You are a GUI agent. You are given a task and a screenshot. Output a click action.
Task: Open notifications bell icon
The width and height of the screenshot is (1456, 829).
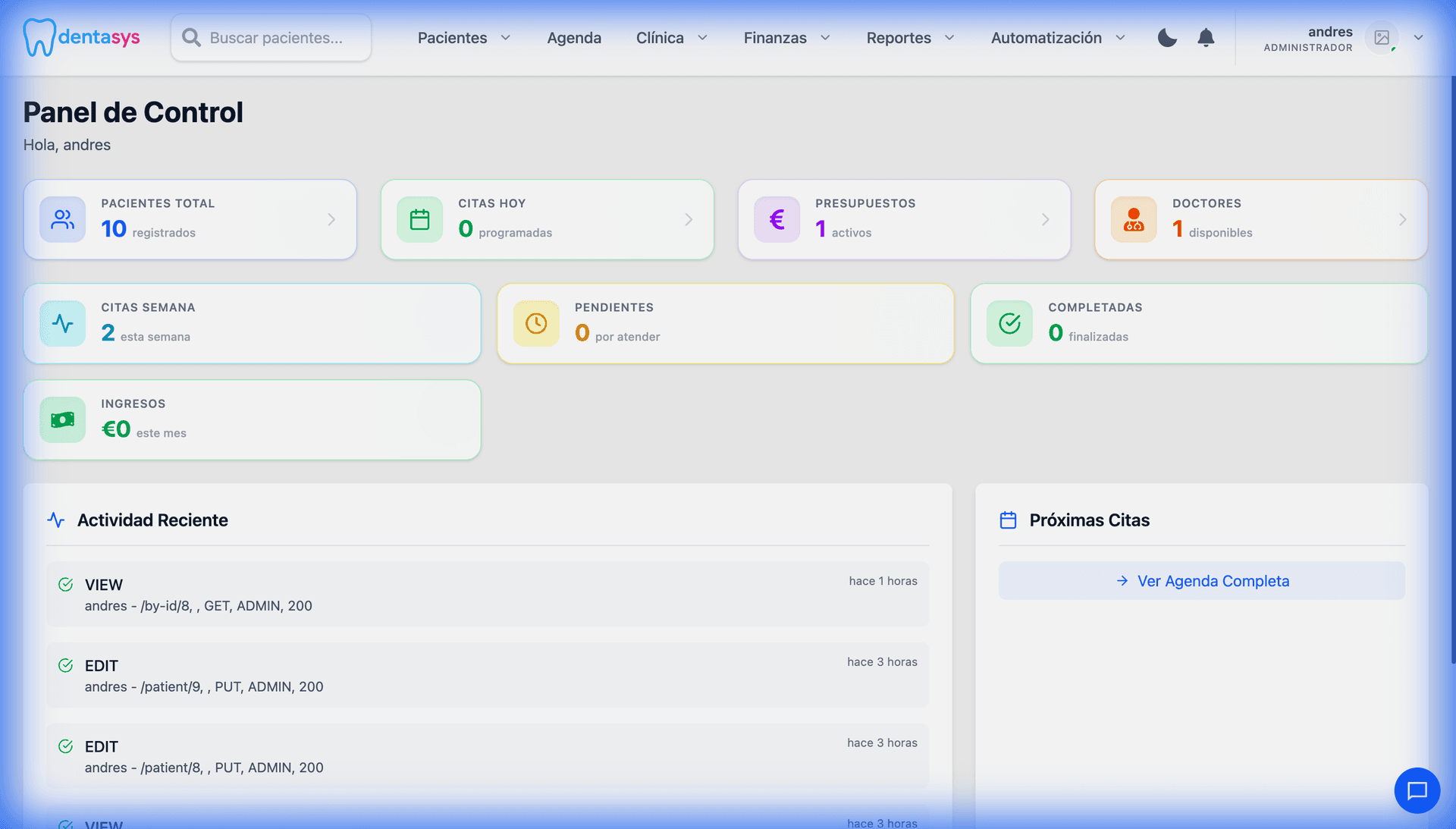click(x=1206, y=37)
